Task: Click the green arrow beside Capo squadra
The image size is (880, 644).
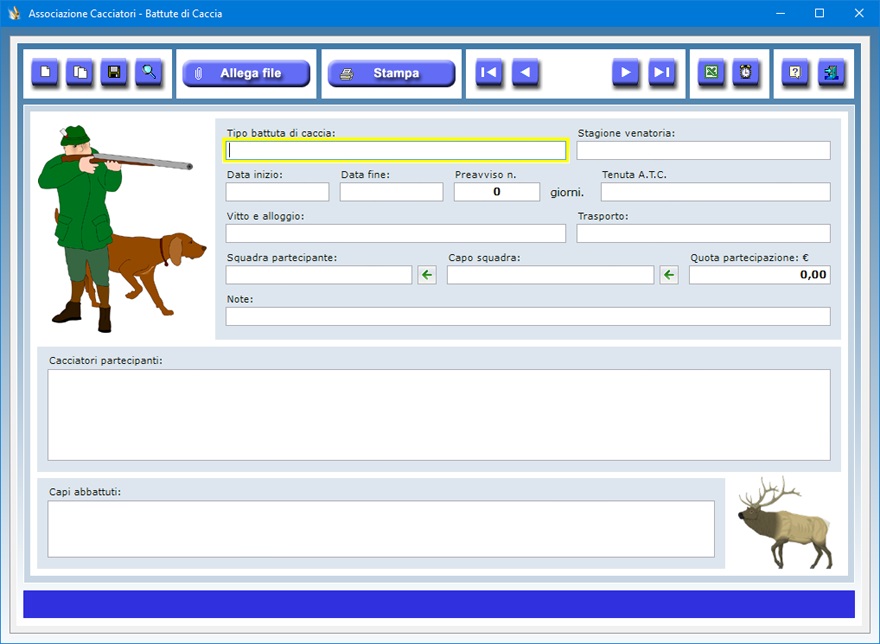Action: (x=669, y=275)
